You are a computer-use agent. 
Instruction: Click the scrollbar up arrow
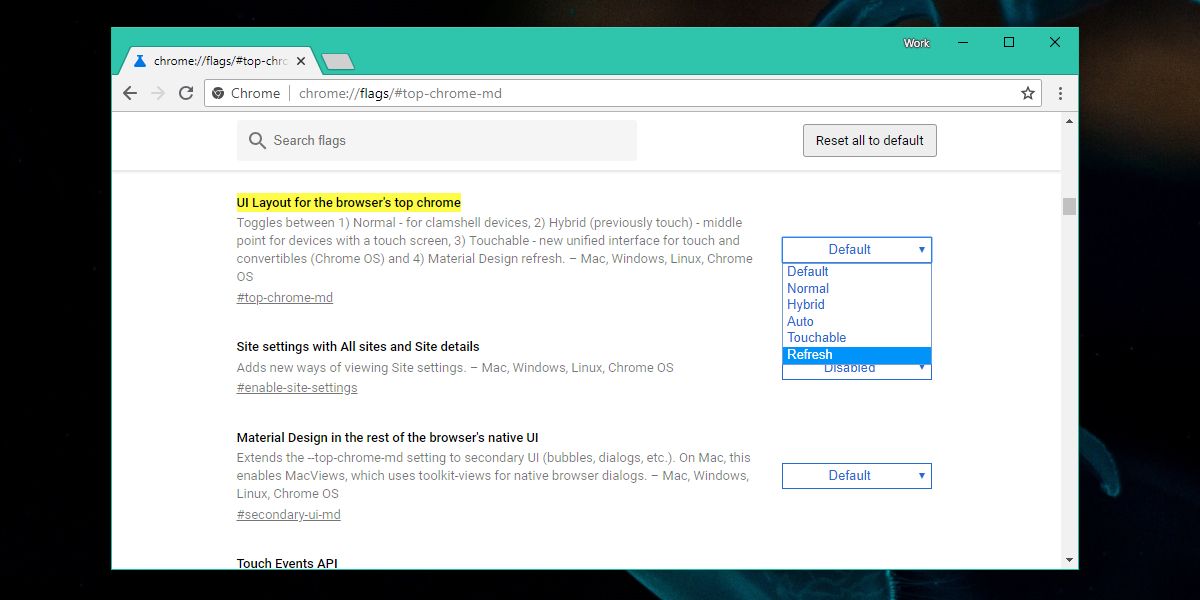coord(1069,120)
